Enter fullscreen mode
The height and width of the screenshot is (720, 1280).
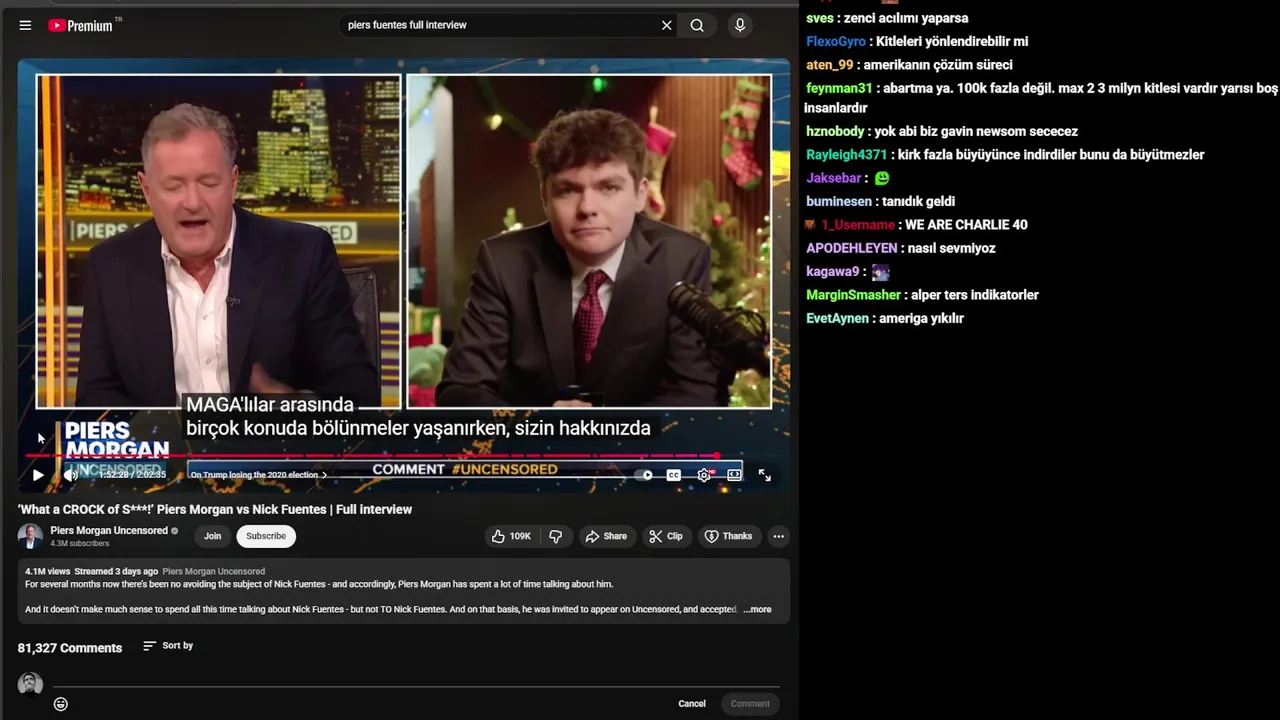point(764,475)
